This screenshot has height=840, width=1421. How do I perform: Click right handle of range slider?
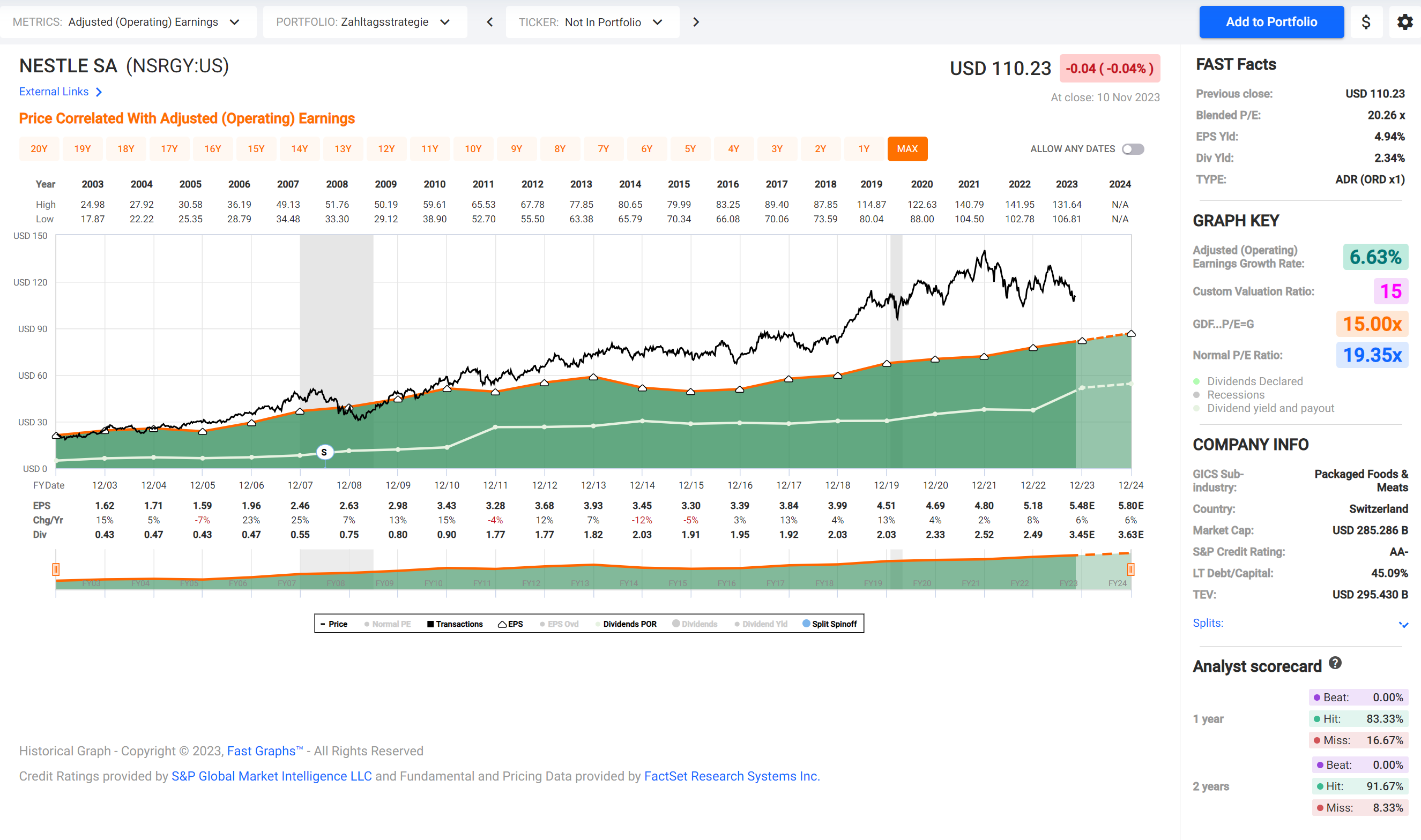coord(1130,569)
